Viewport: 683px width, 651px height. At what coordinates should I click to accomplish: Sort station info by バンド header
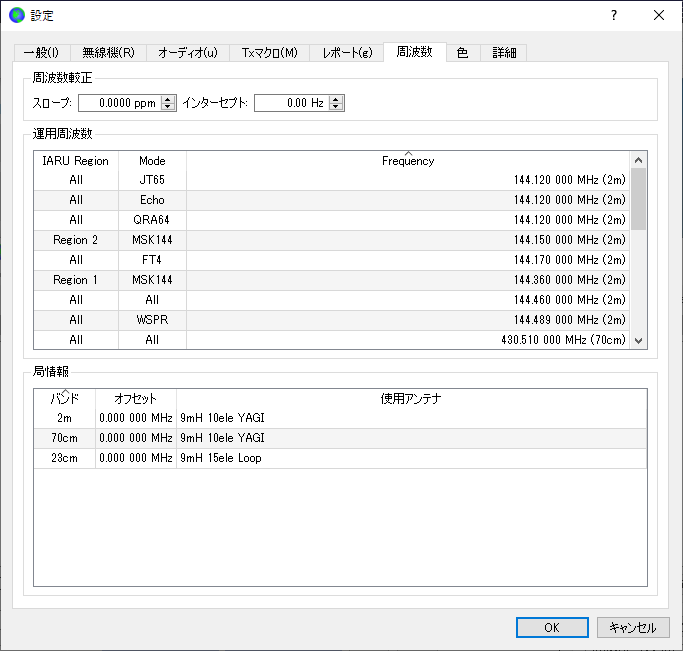[64, 398]
